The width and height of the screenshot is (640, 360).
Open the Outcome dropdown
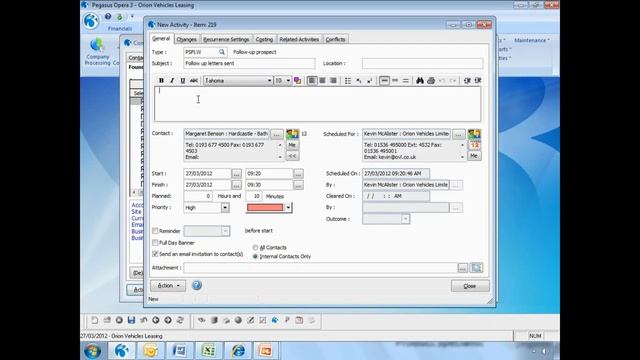click(405, 219)
